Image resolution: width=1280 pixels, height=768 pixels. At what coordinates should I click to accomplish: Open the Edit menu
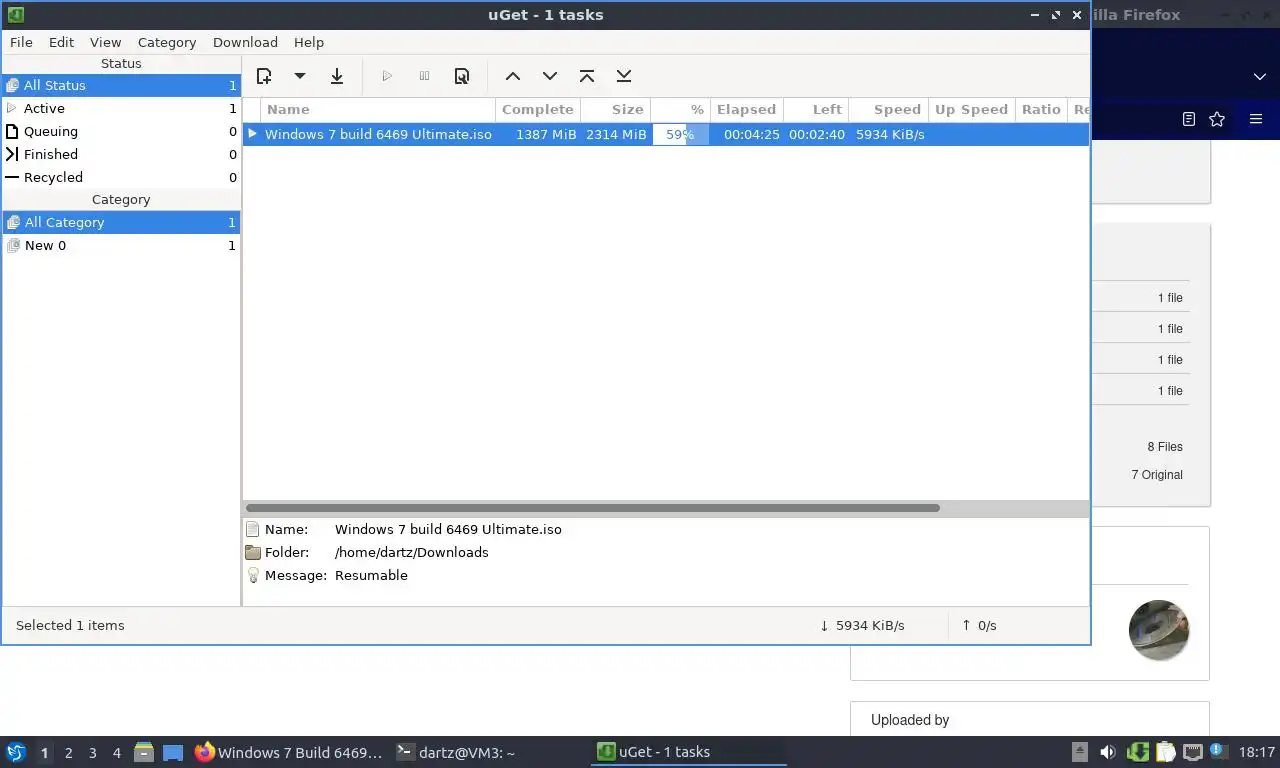click(x=61, y=42)
